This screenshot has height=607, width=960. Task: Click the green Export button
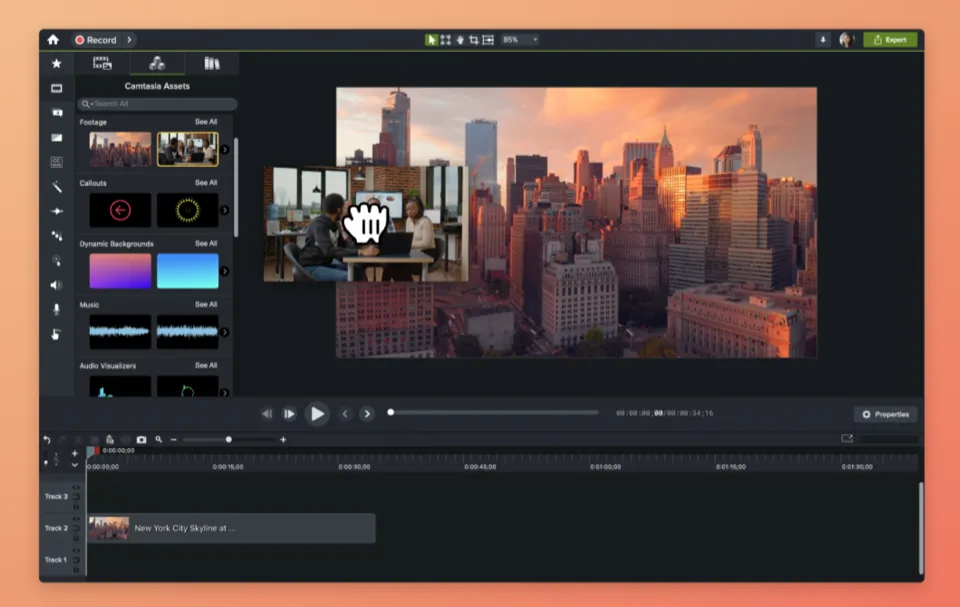pos(890,40)
